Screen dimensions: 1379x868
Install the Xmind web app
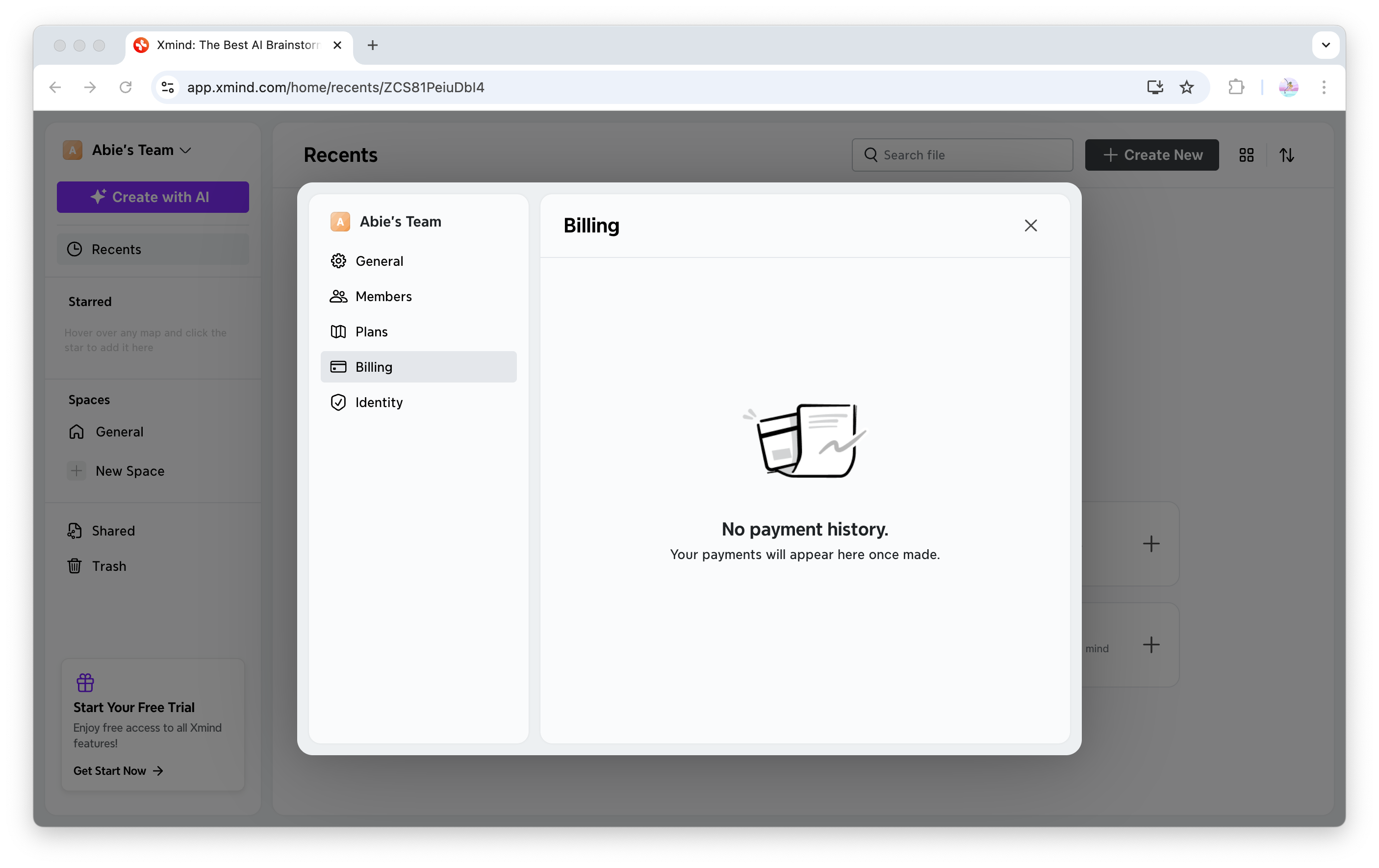(1154, 87)
